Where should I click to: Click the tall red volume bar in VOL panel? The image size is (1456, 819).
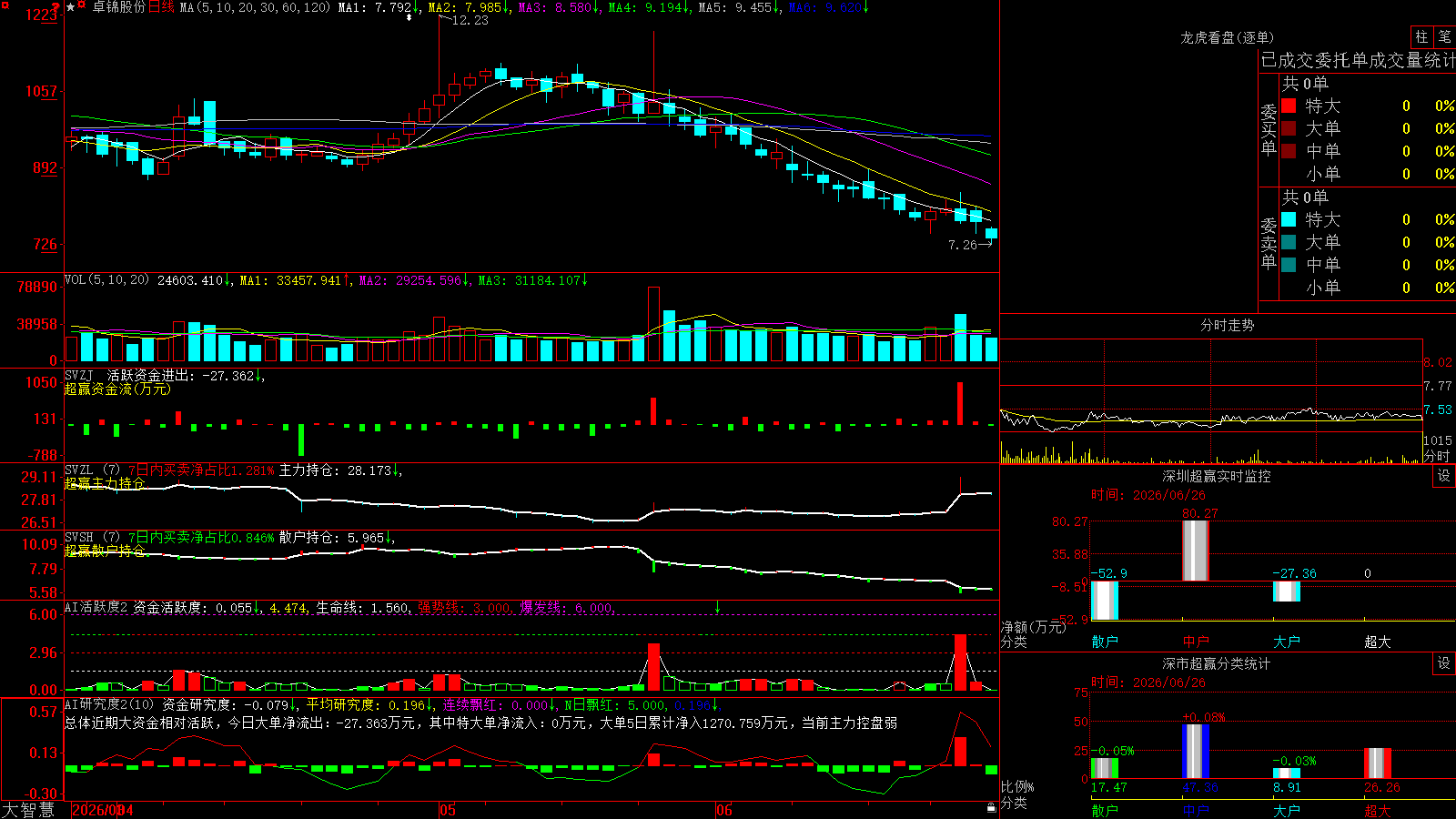point(653,324)
